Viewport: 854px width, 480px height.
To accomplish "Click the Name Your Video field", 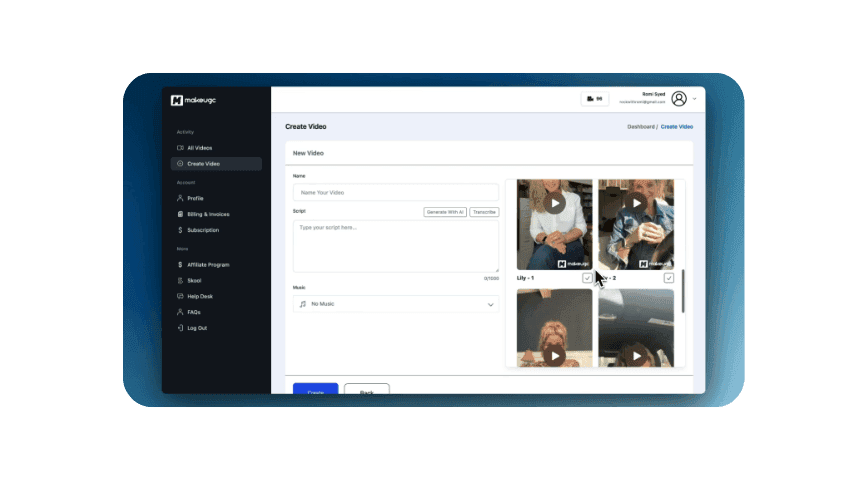I will coord(395,192).
